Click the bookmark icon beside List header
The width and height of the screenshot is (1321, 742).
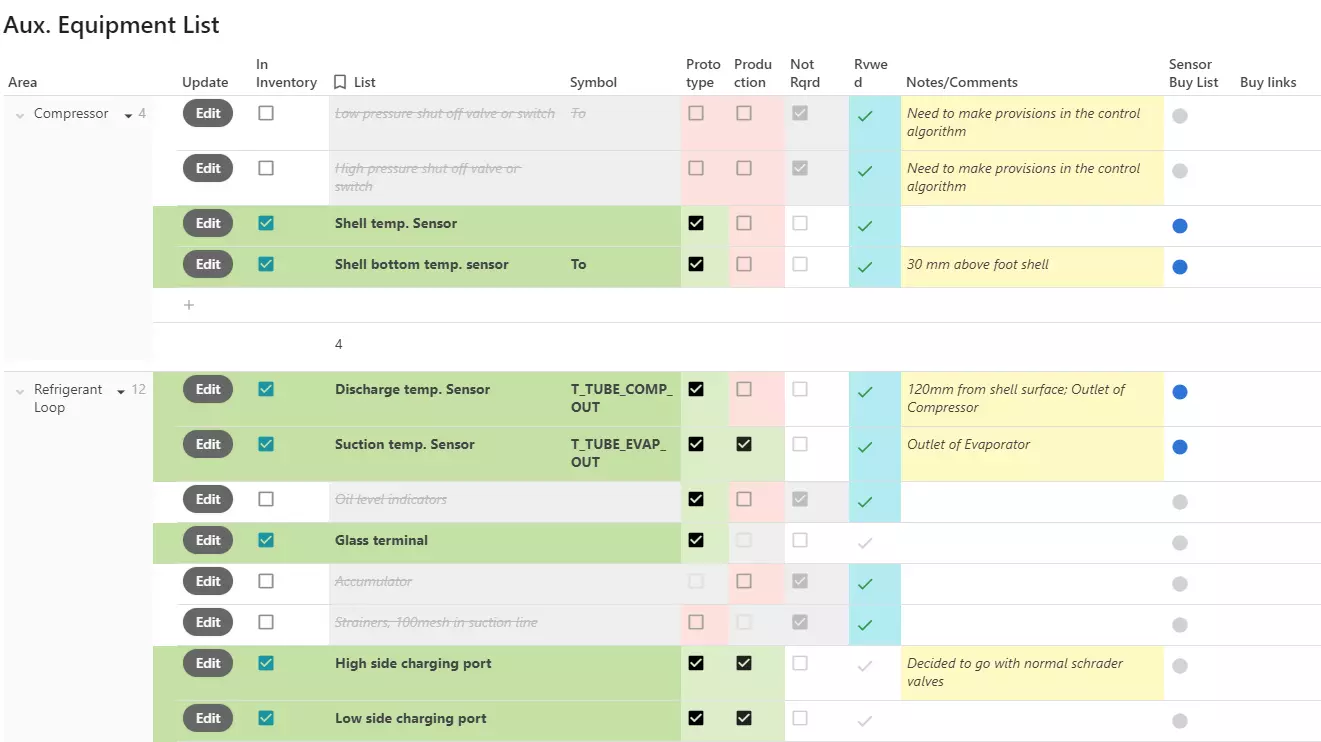[x=340, y=82]
